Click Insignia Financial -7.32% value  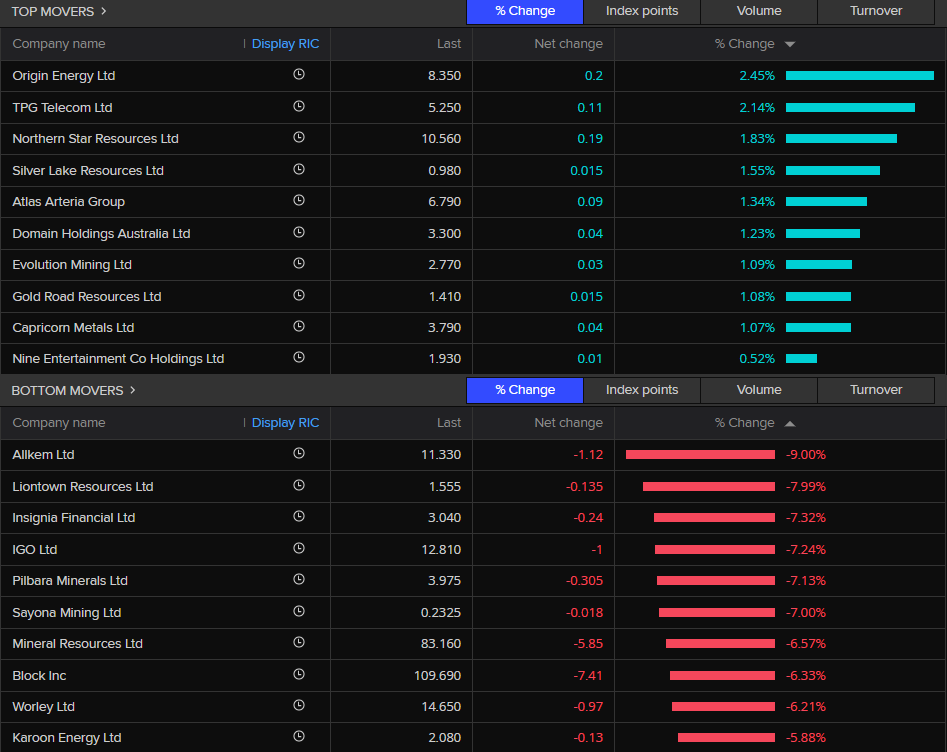[806, 518]
